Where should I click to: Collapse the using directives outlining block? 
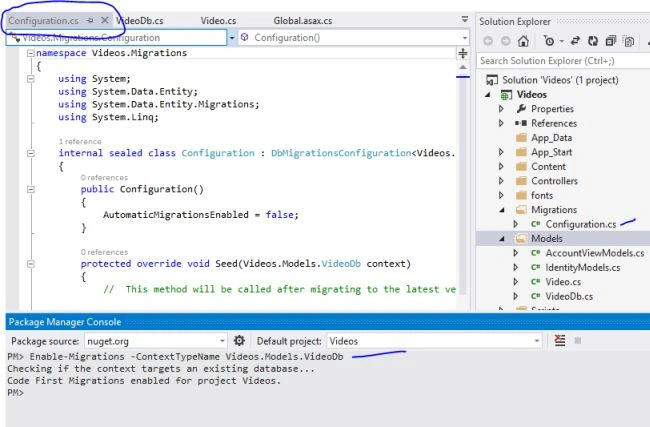coord(30,79)
